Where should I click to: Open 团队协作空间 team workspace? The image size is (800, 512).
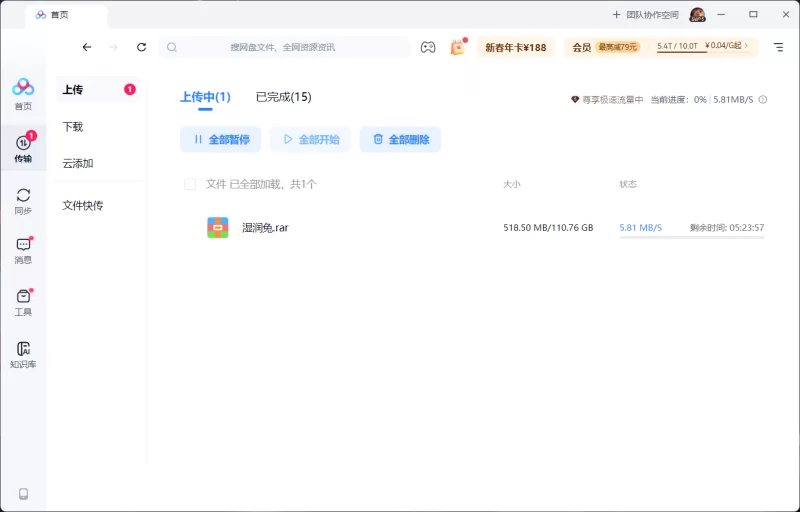[653, 15]
